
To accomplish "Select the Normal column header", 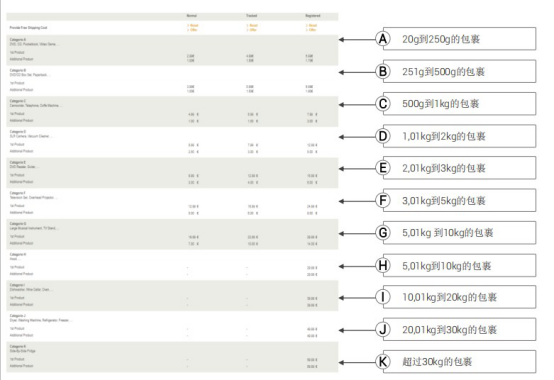I will point(192,16).
